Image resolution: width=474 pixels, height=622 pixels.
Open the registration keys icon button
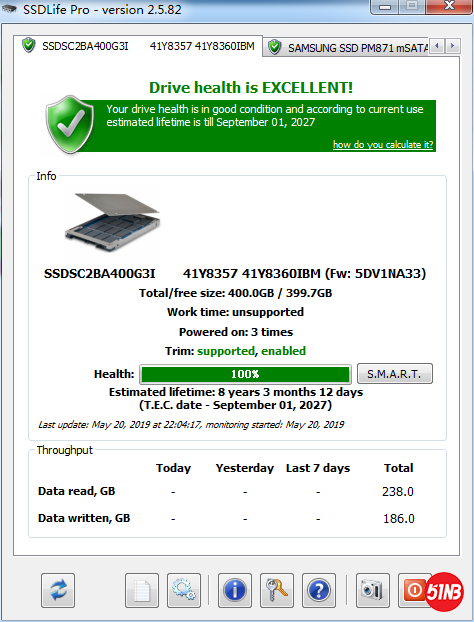pos(277,590)
